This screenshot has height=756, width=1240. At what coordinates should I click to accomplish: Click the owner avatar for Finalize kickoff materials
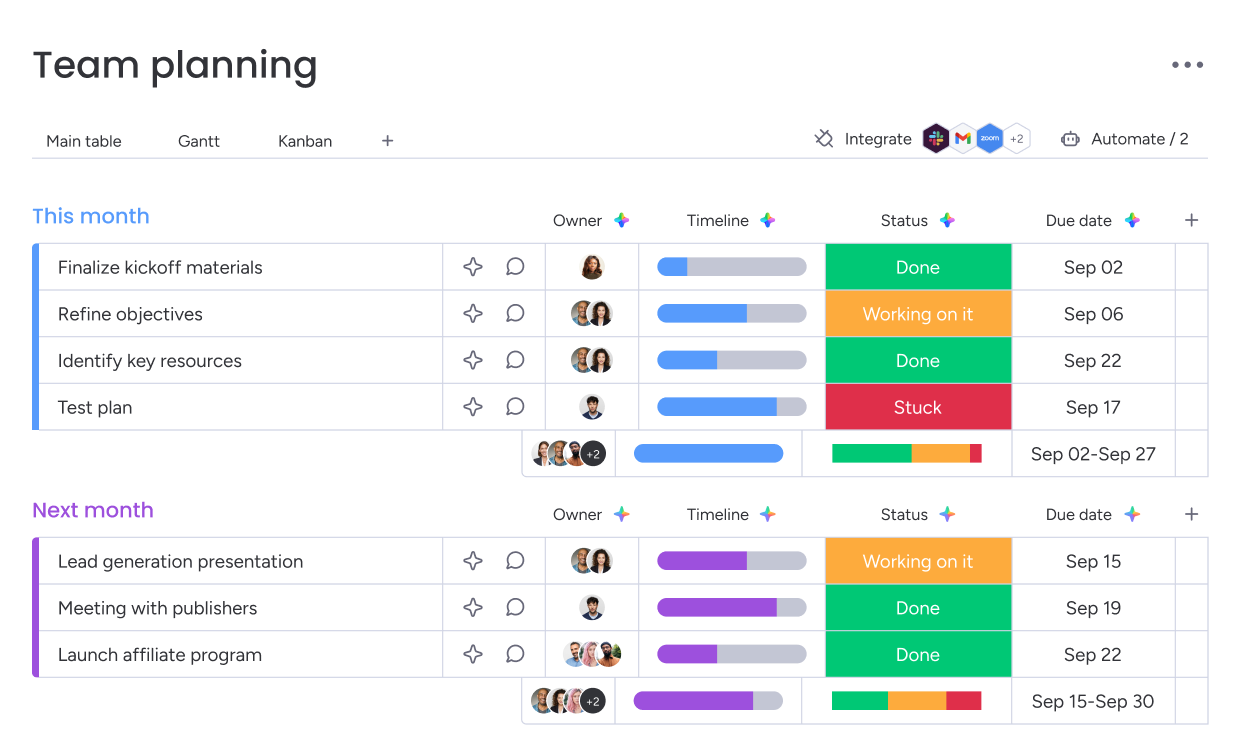click(592, 267)
